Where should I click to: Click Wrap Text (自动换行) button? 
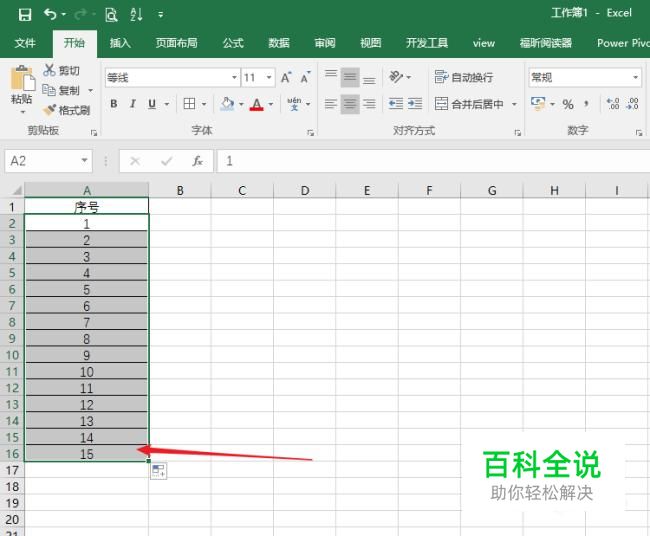464,77
